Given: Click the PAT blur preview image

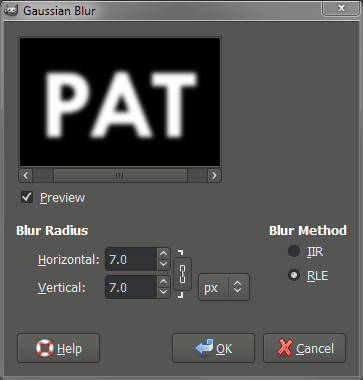Looking at the screenshot, I should pyautogui.click(x=120, y=102).
